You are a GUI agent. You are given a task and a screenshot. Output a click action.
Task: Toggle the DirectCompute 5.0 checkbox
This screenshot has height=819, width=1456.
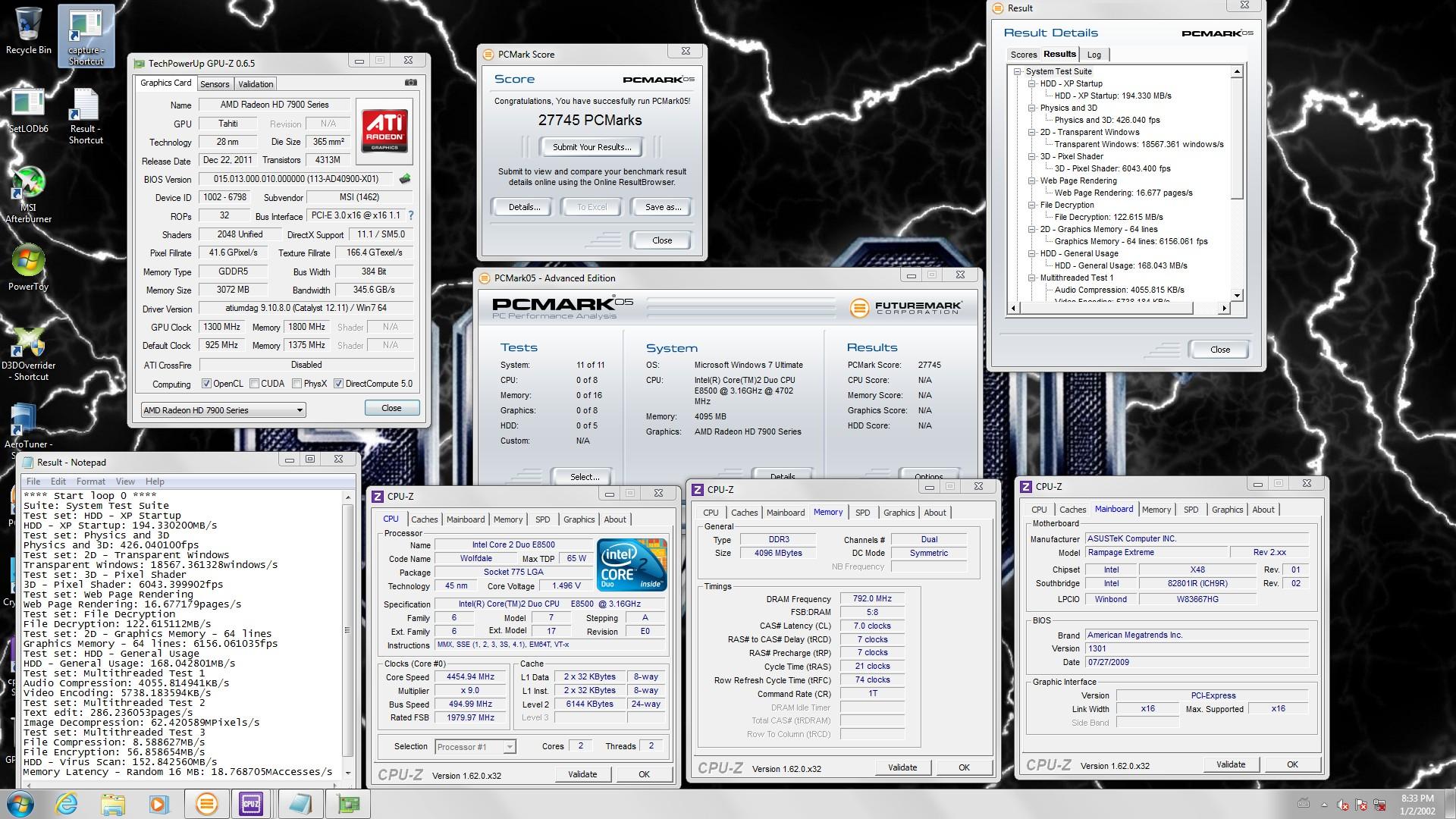coord(339,384)
